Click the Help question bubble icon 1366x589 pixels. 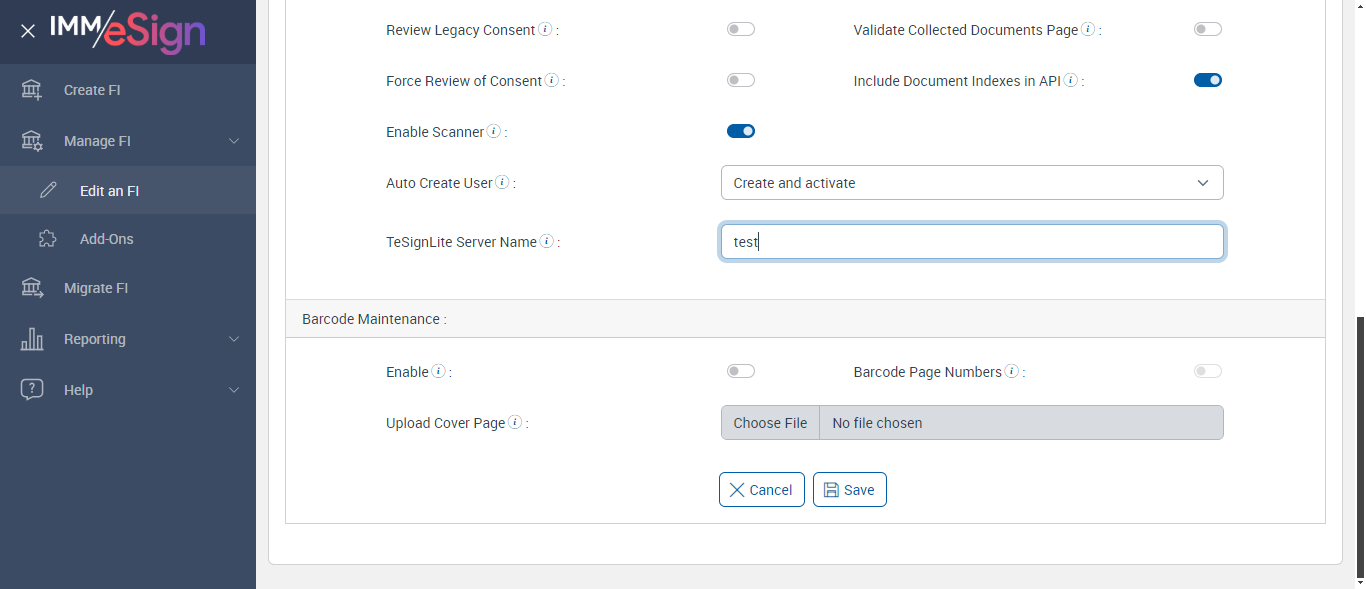coord(32,390)
